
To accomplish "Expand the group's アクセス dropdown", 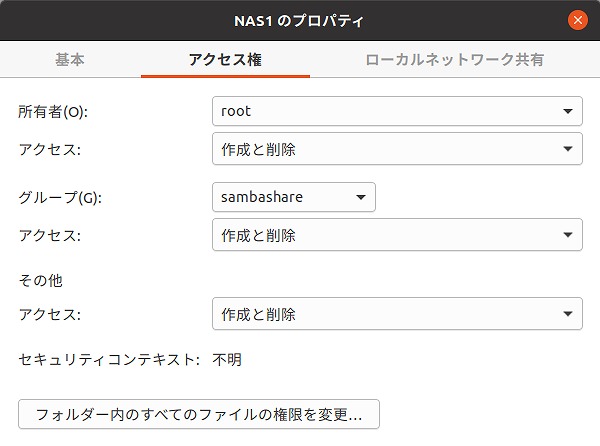I will [397, 235].
